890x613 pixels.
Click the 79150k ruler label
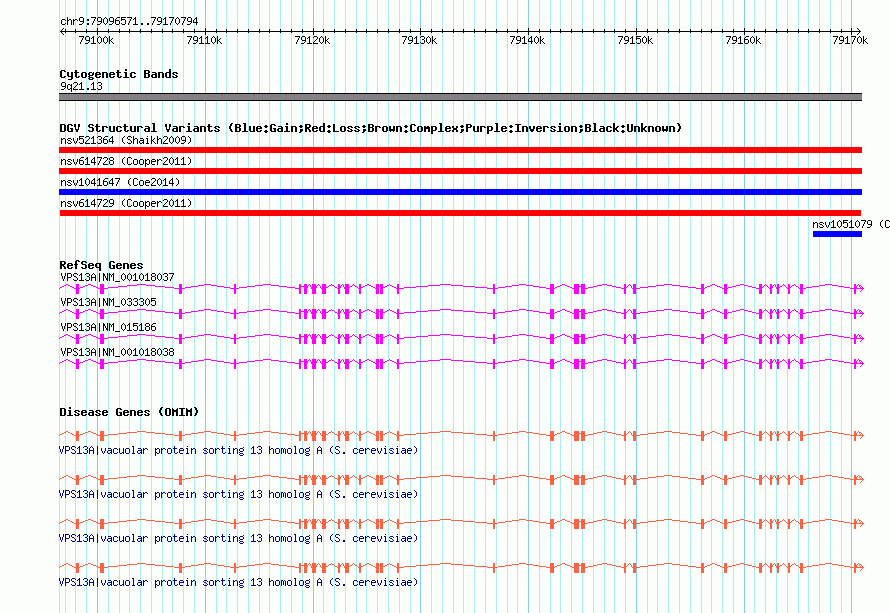(x=635, y=40)
